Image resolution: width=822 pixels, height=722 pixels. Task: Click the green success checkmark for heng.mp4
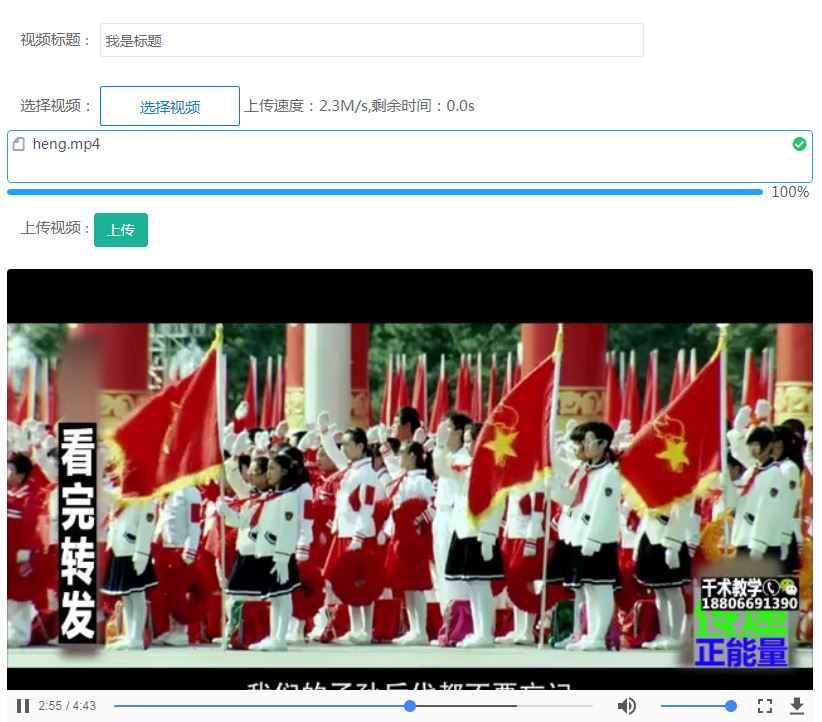(x=799, y=144)
